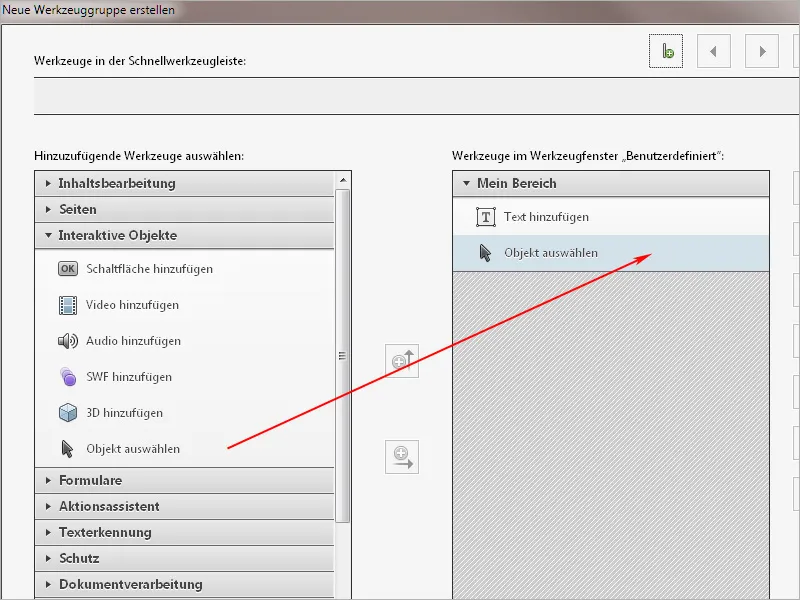Move tool left with the left arrow button
Viewport: 800px width, 600px height.
click(x=714, y=51)
